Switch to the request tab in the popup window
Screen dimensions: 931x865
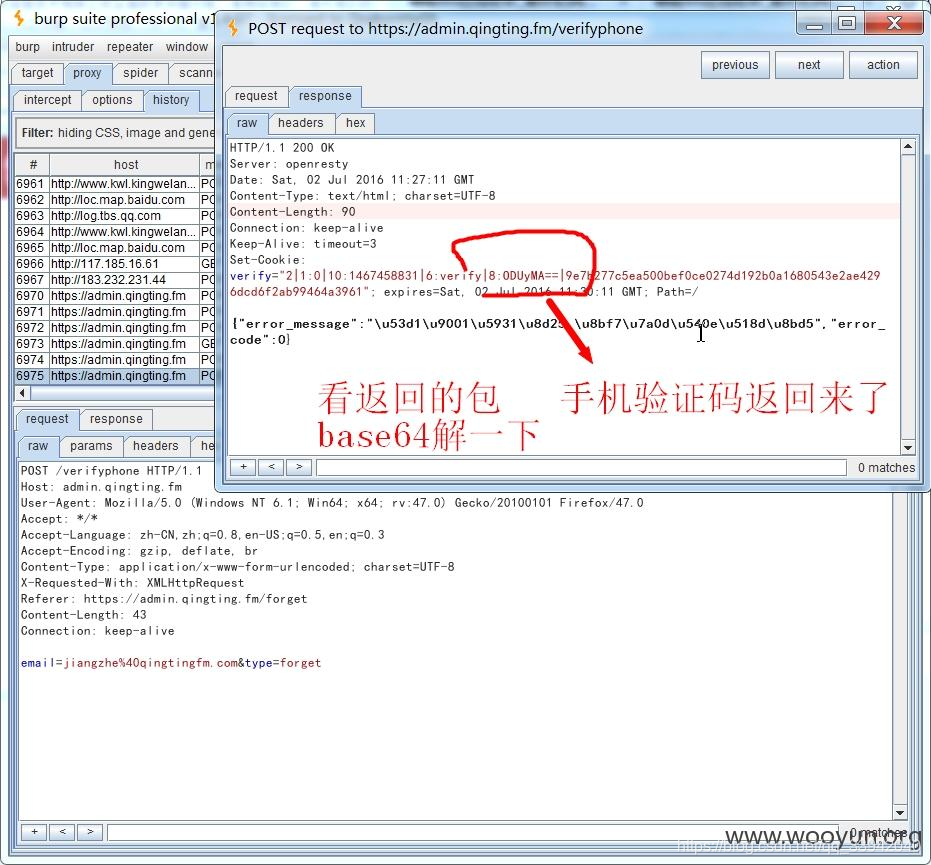(x=256, y=96)
